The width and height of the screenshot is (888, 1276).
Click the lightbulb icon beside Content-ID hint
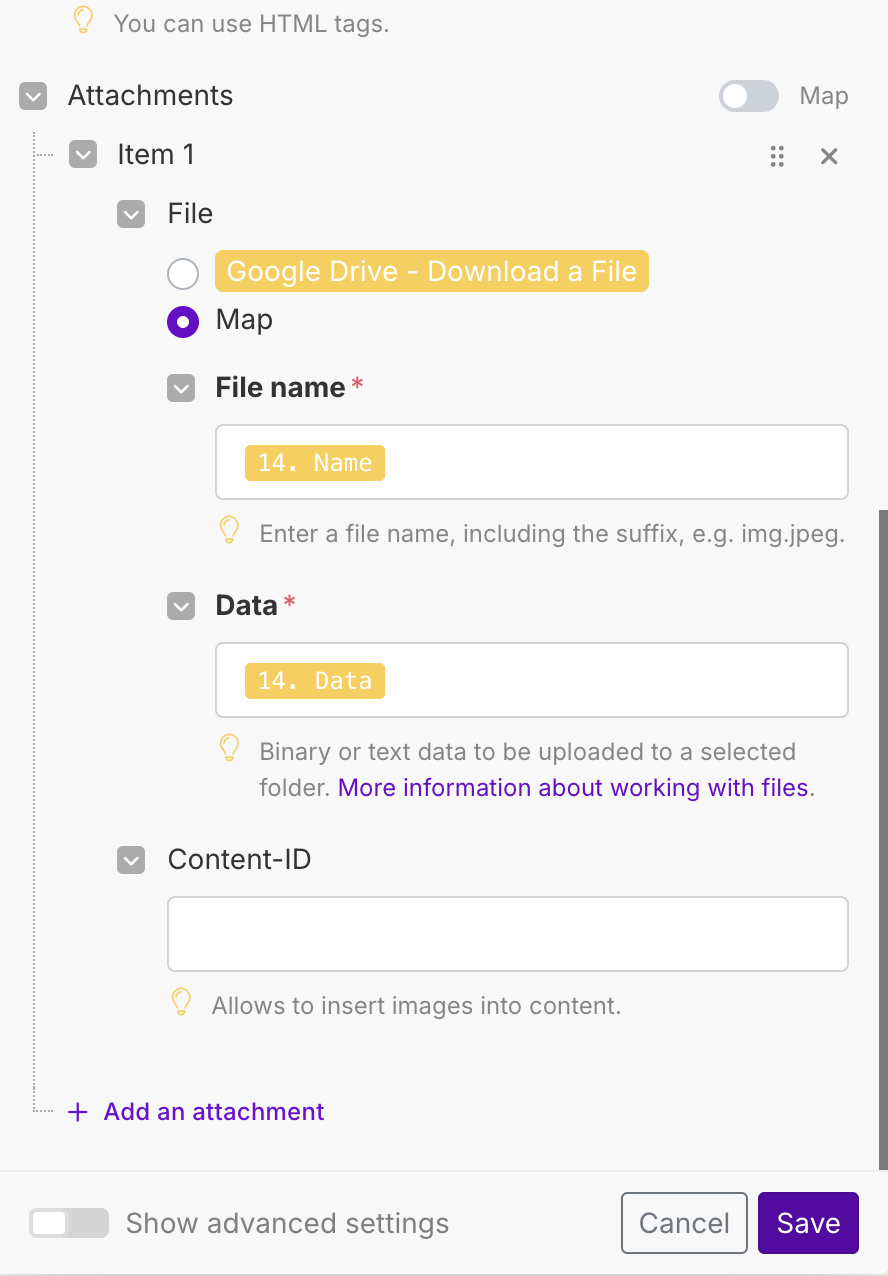(181, 1002)
